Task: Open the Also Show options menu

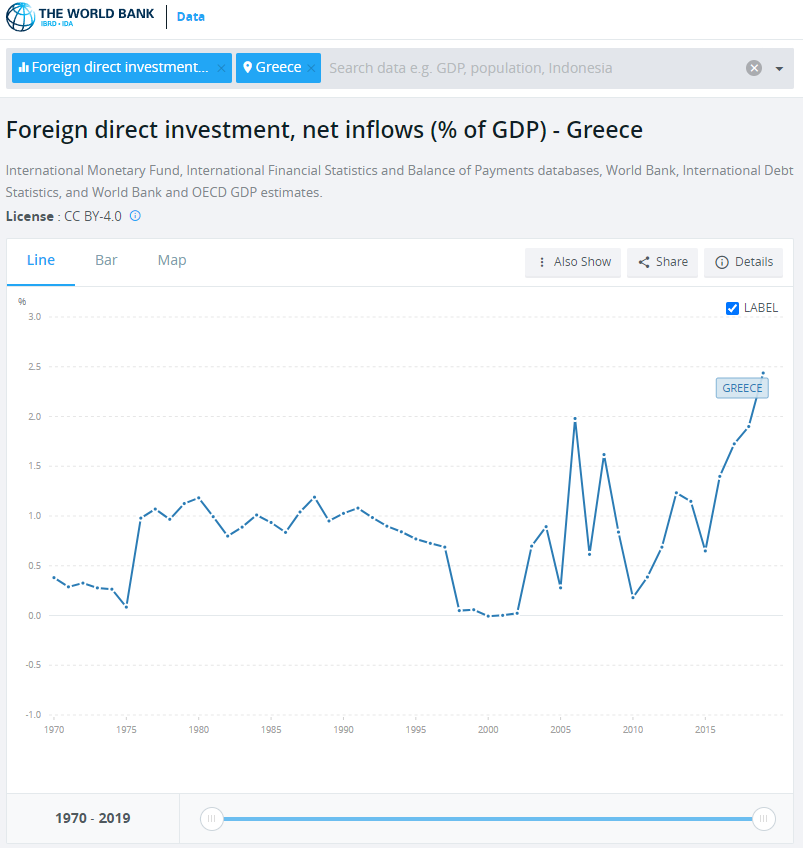Action: 573,262
